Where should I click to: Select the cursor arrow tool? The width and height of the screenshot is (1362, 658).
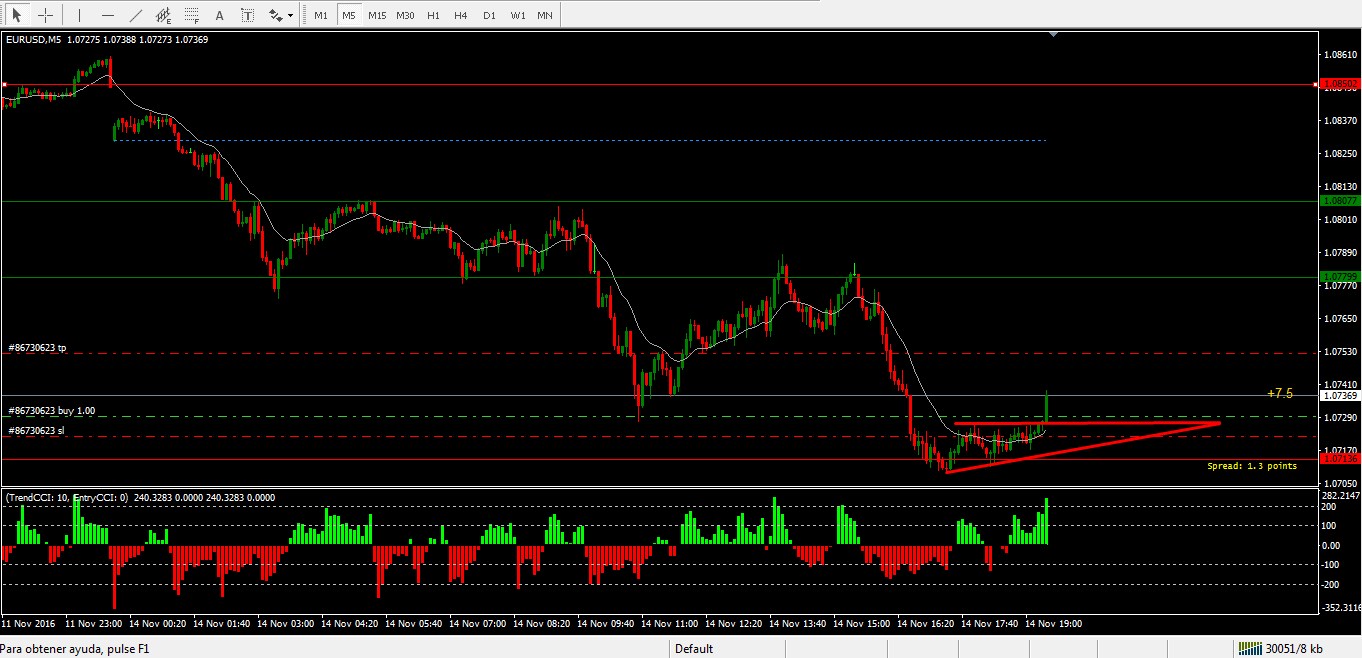click(x=17, y=15)
